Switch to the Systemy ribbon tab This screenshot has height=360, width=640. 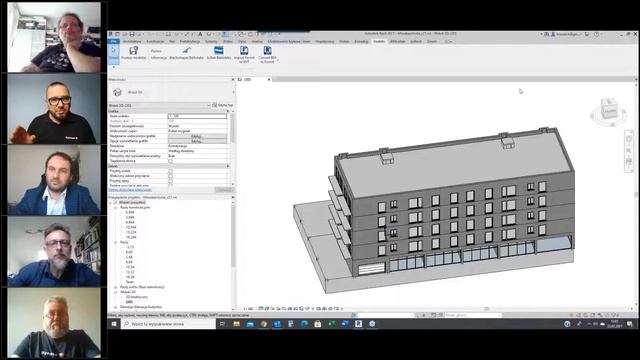click(x=211, y=41)
